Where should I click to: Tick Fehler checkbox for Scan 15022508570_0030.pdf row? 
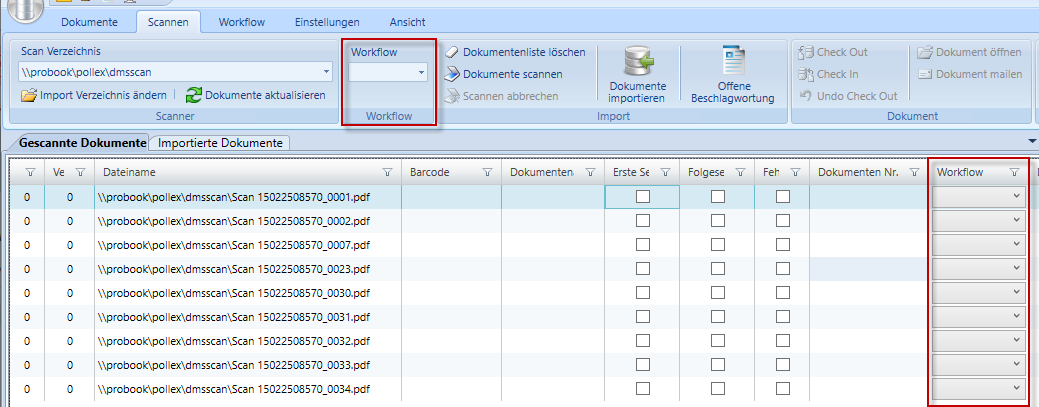click(x=782, y=293)
